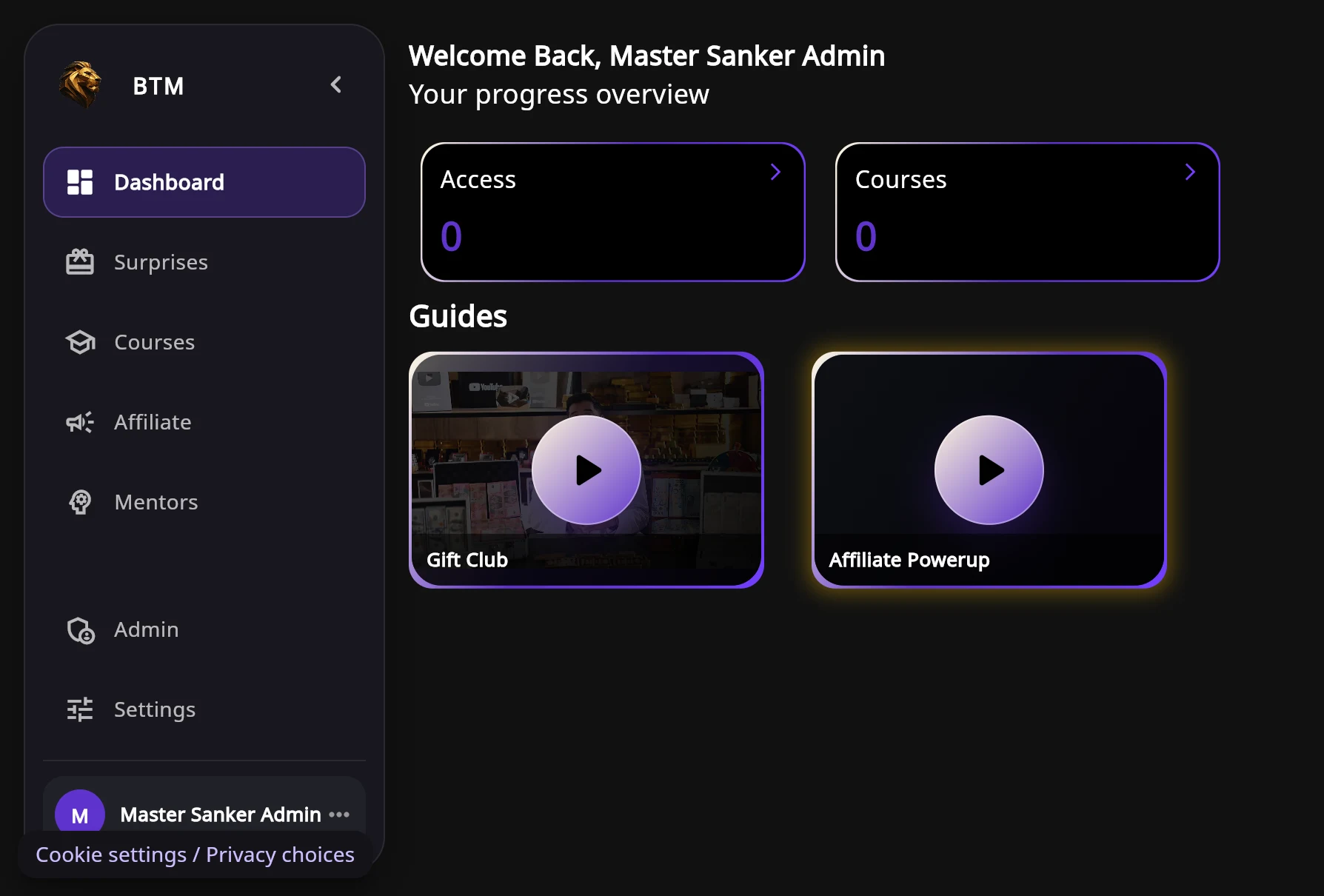
Task: Open the Admin sidebar label
Action: click(147, 629)
